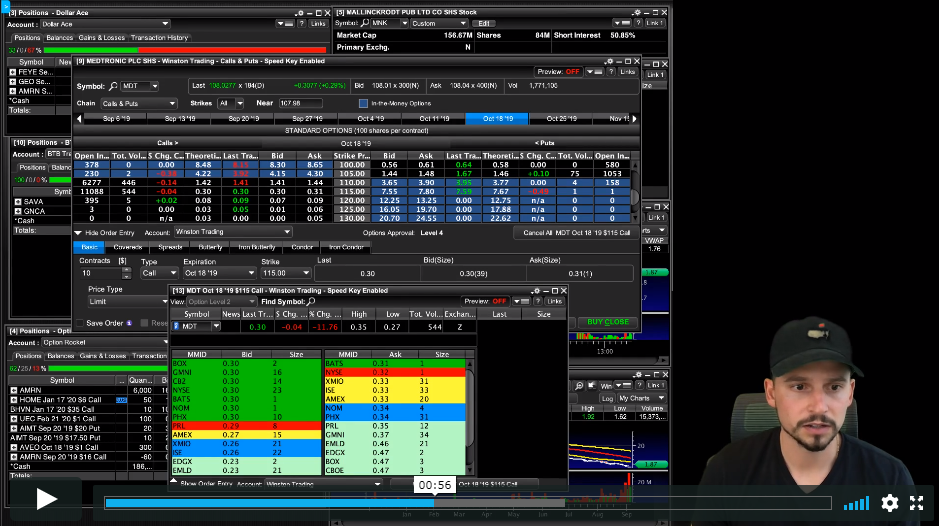Enter fullscreen video mode
The image size is (939, 526).
click(916, 503)
